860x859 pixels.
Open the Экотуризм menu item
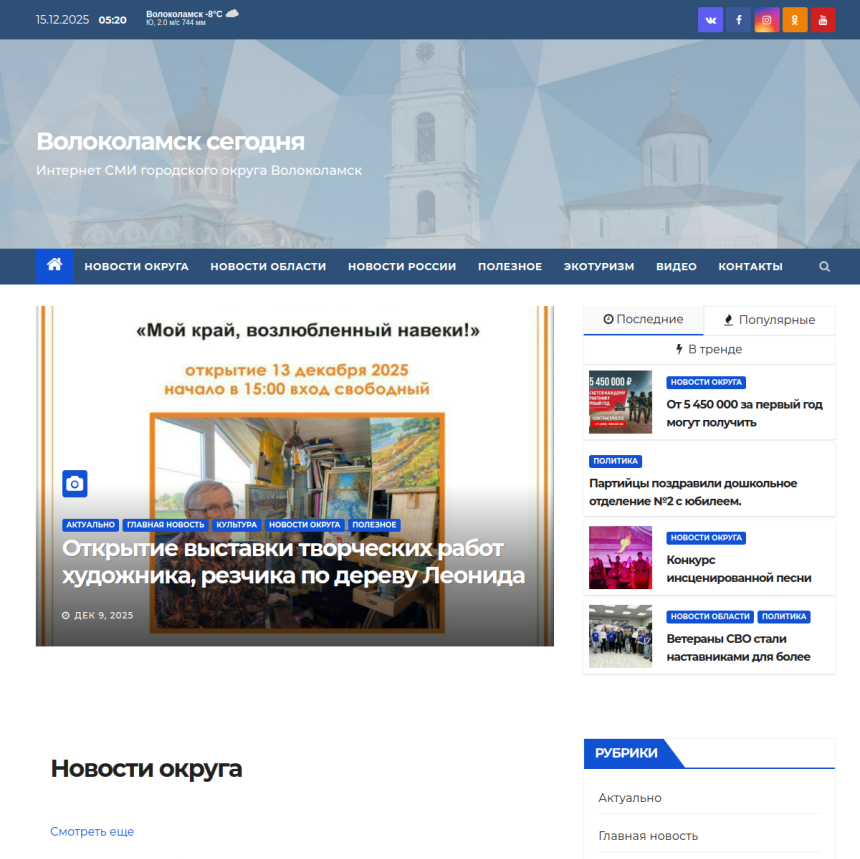598,267
